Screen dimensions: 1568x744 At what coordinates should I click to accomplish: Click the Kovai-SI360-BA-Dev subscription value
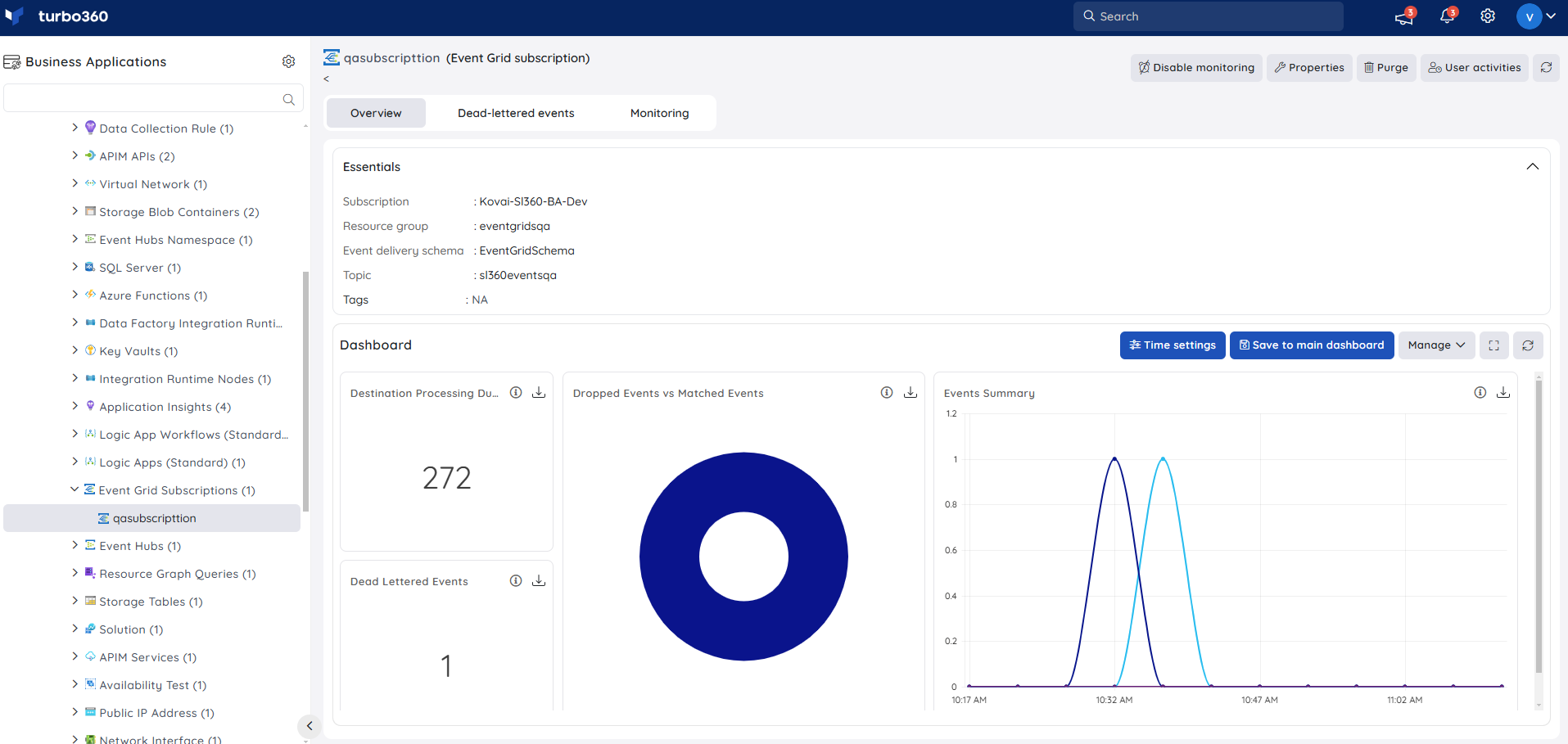(533, 201)
